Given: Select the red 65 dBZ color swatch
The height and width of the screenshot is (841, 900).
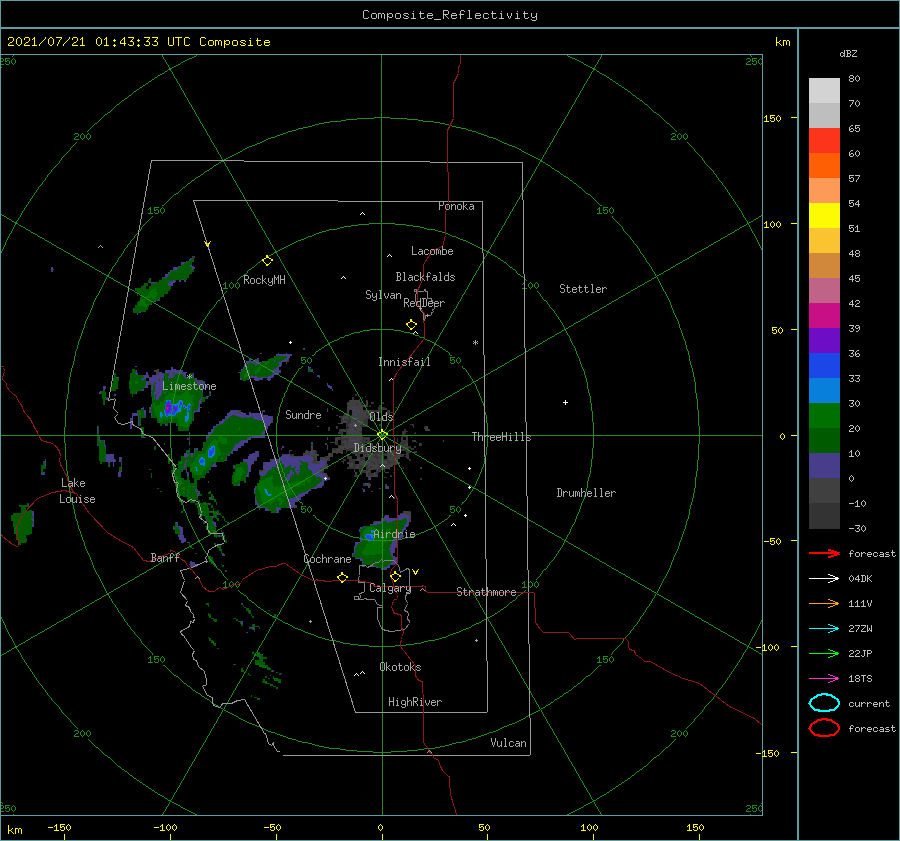Looking at the screenshot, I should coord(824,141).
